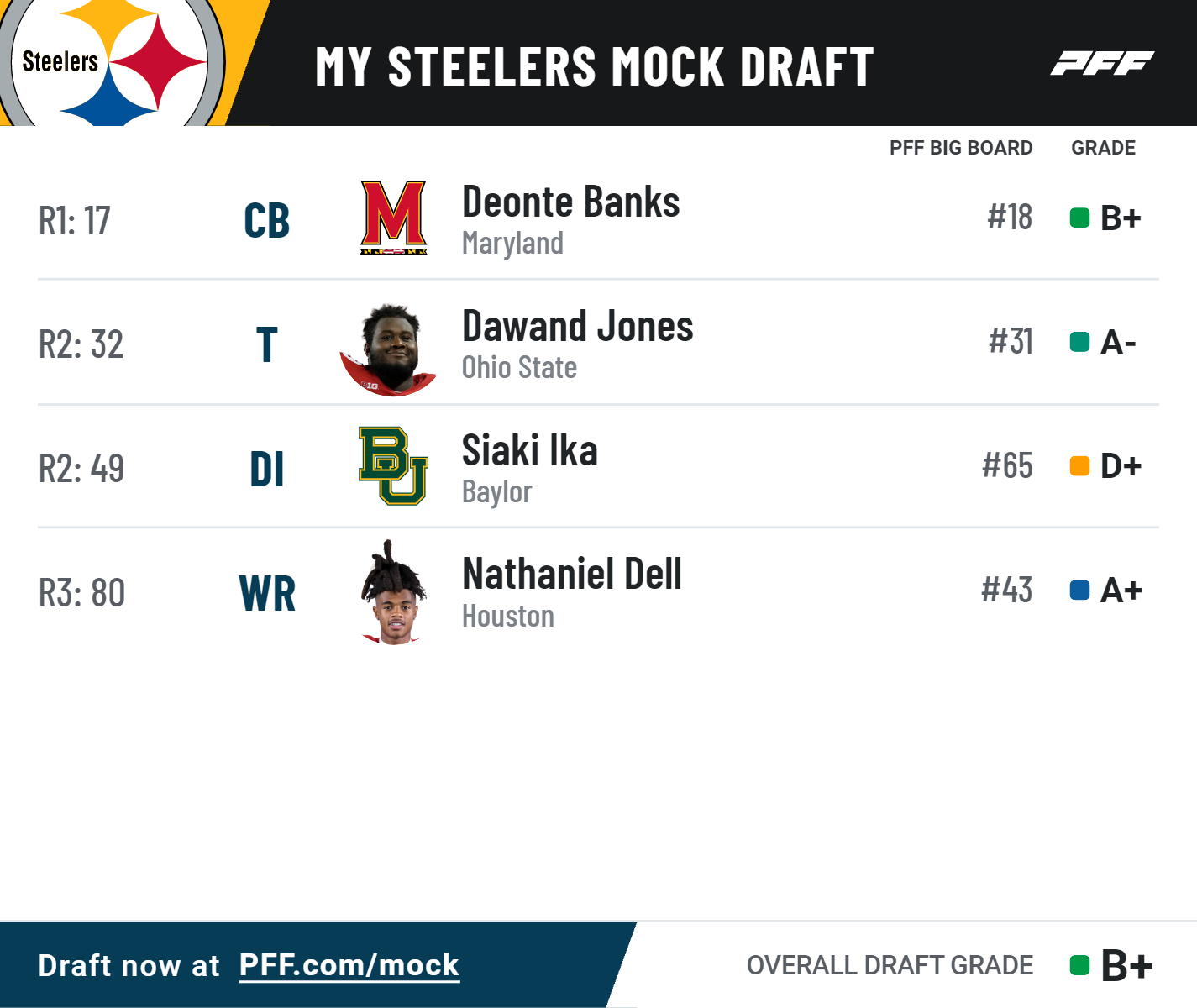Click the #65 big board rank
This screenshot has width=1197, height=1008.
tap(1007, 465)
